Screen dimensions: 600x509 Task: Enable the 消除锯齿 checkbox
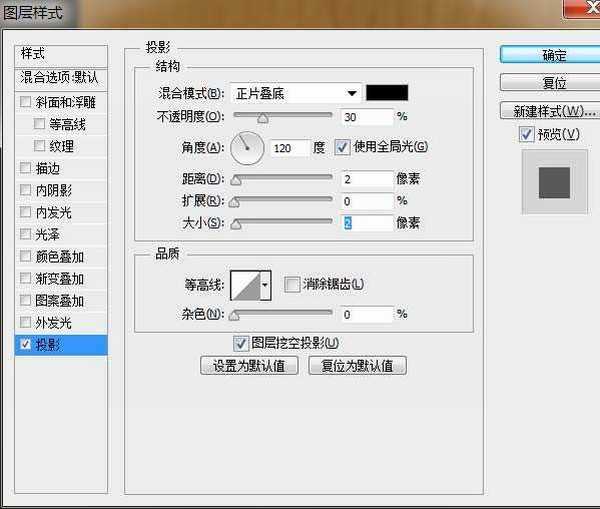click(x=292, y=285)
